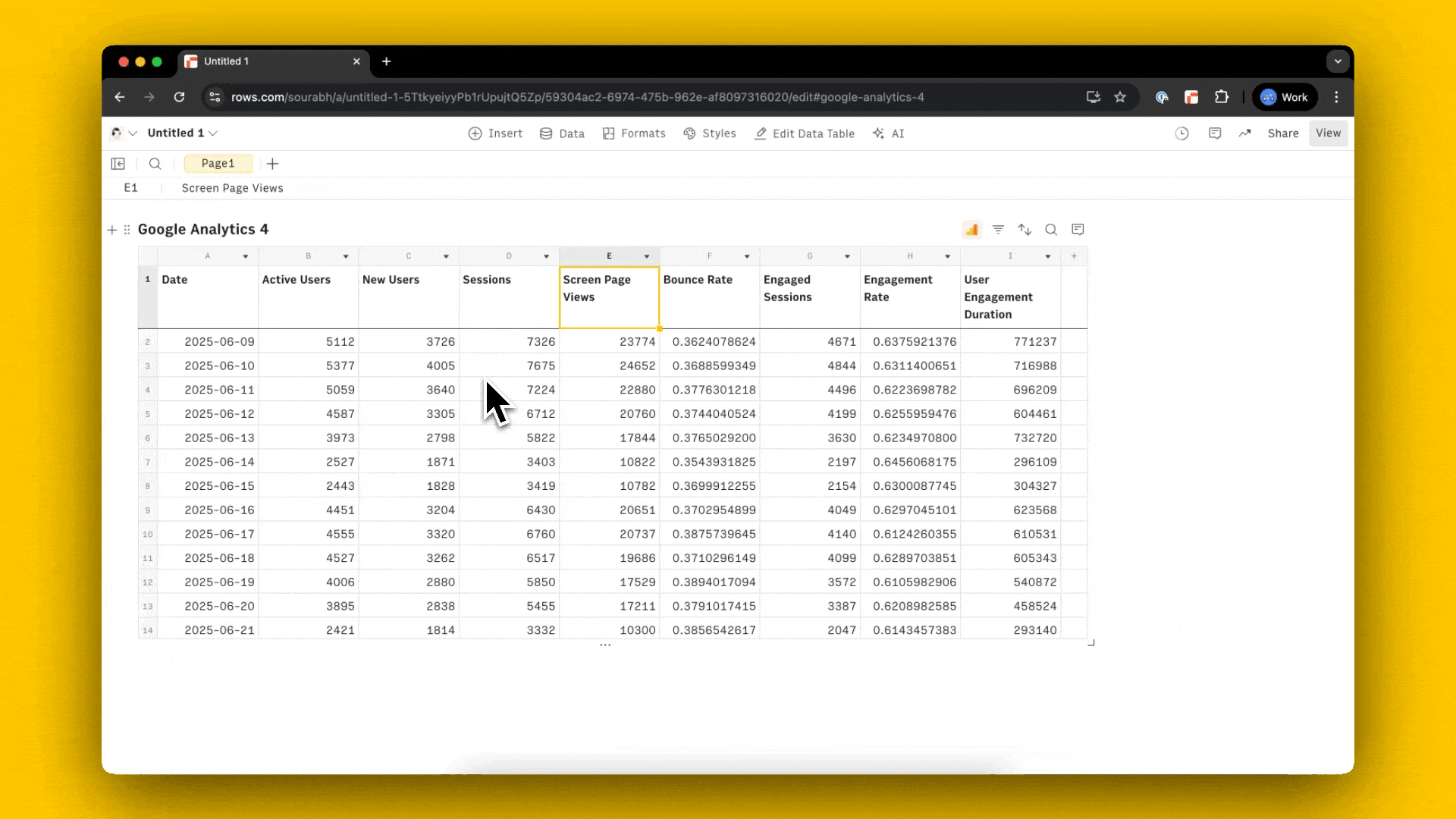Click the Google Analytics 4 table title
This screenshot has height=819, width=1456.
pyautogui.click(x=203, y=230)
